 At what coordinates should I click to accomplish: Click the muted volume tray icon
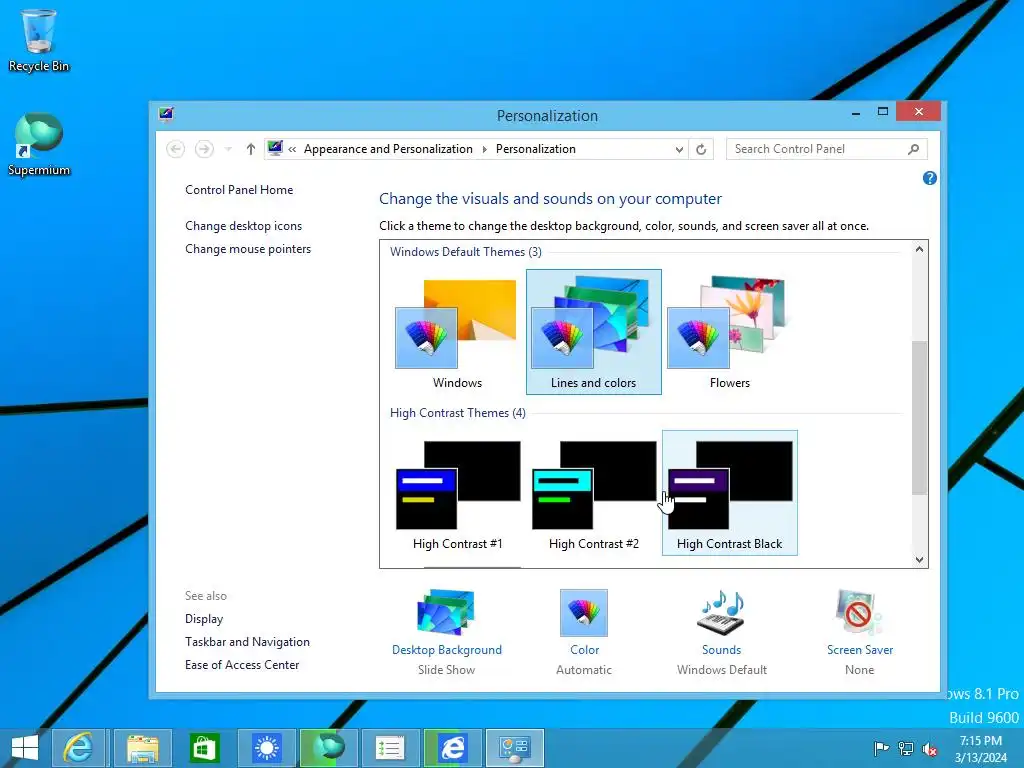click(930, 748)
